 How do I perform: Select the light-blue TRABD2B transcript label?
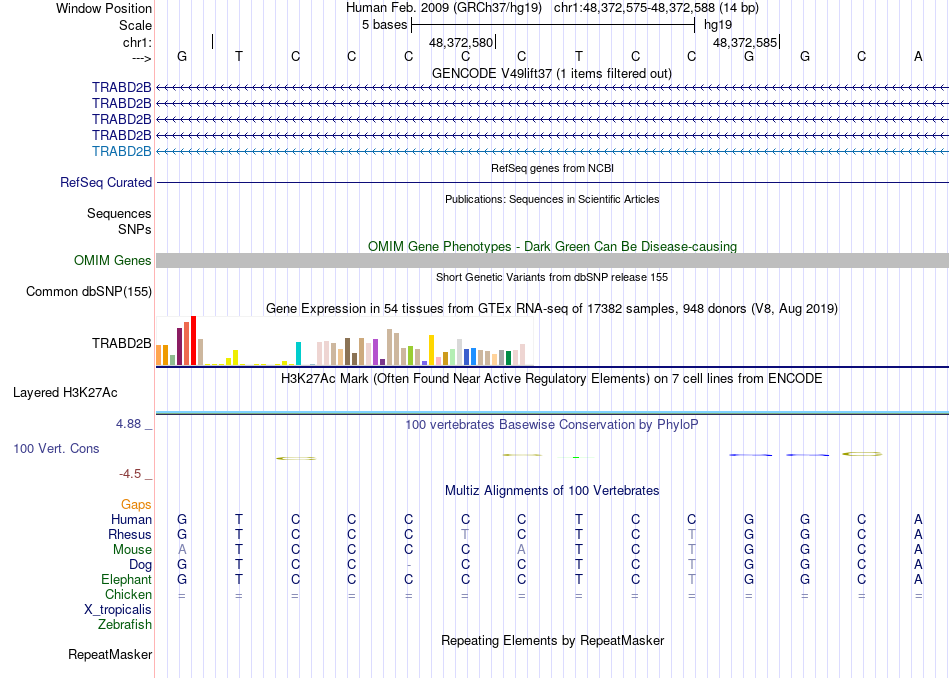click(x=122, y=151)
